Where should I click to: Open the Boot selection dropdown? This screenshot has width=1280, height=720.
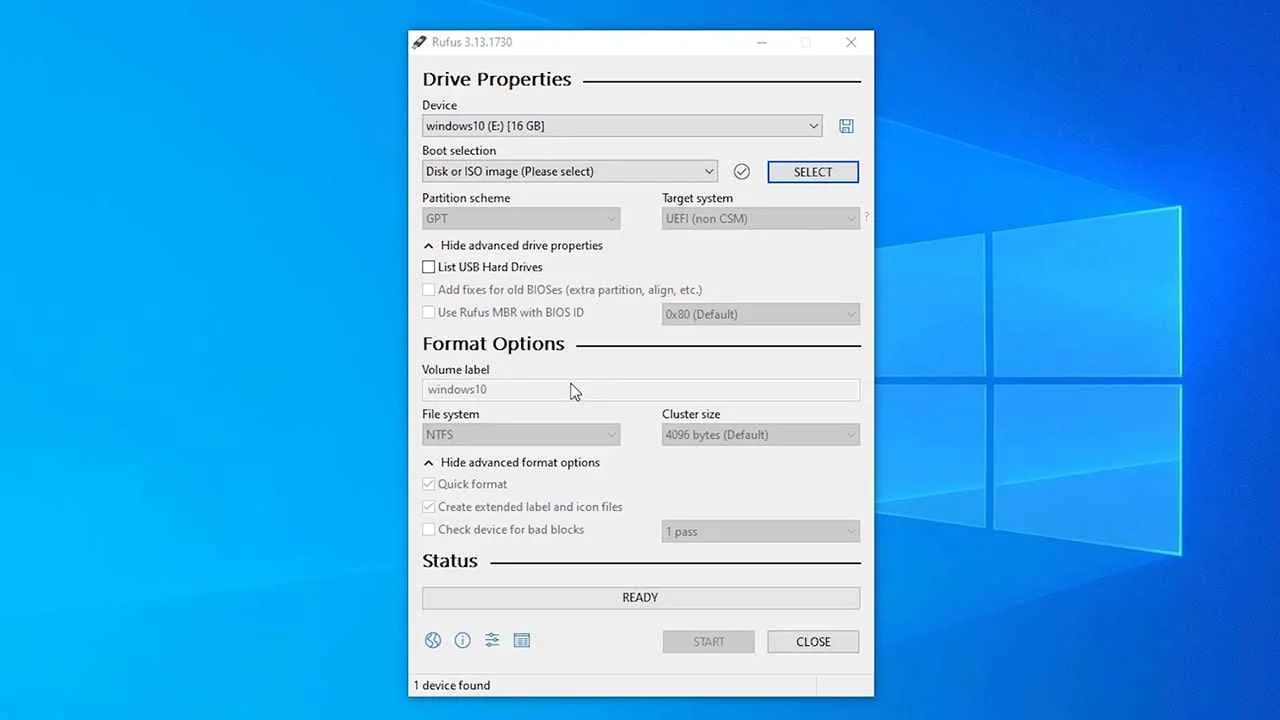pos(570,172)
